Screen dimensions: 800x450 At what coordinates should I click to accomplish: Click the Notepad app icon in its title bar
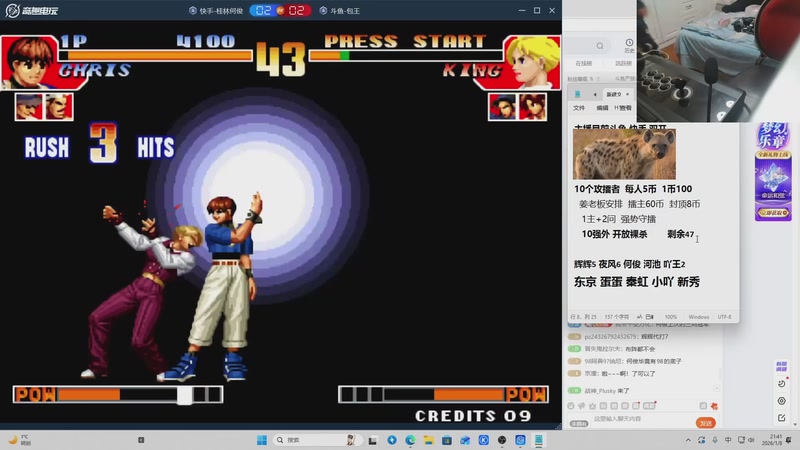click(x=578, y=94)
